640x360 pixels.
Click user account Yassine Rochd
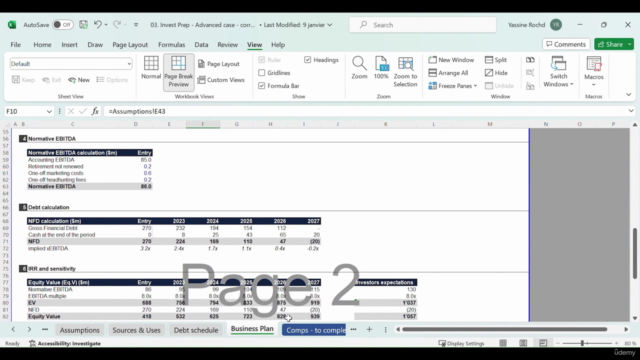(535, 25)
